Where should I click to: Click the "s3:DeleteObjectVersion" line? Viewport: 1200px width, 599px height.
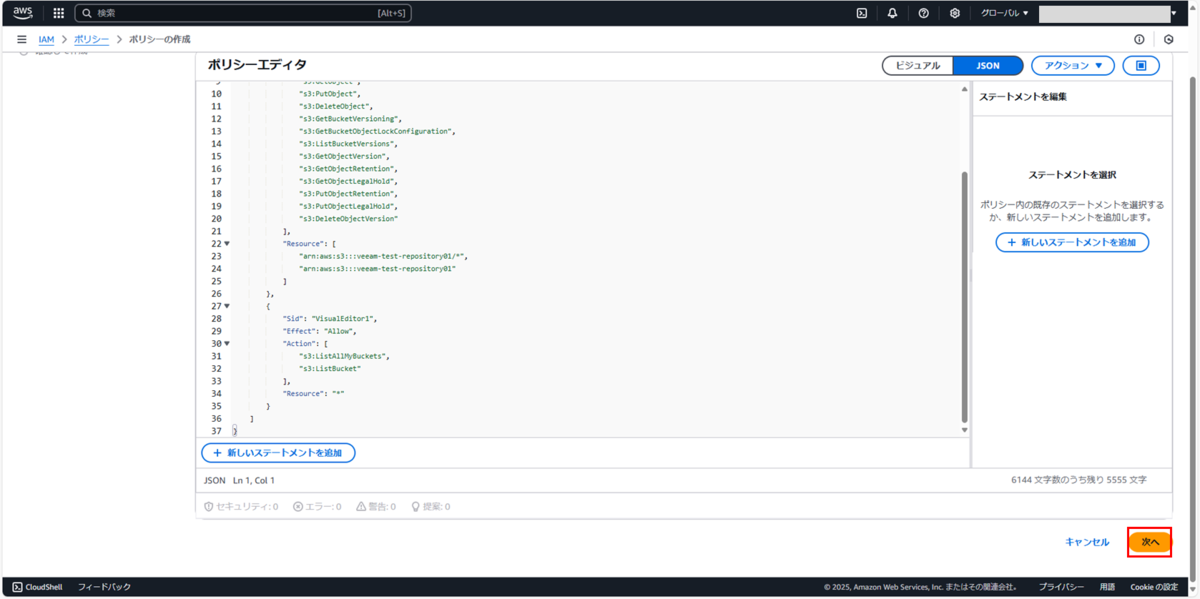[x=348, y=219]
